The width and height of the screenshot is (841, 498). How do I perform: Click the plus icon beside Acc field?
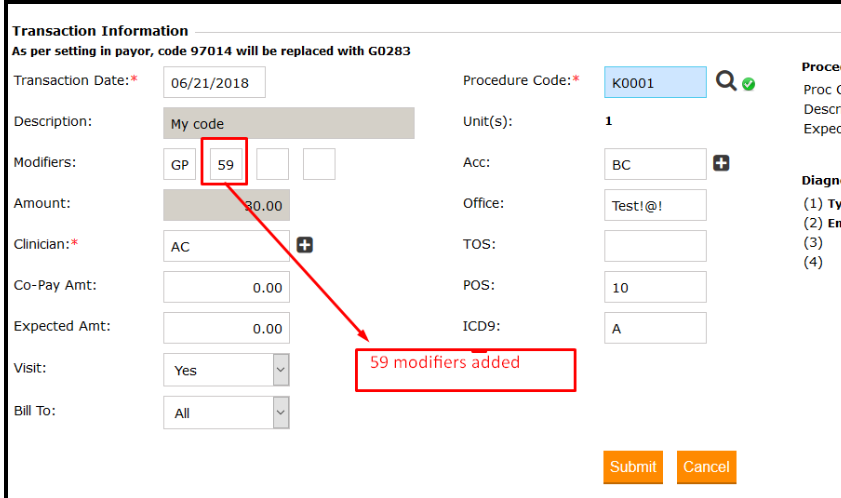coord(720,163)
